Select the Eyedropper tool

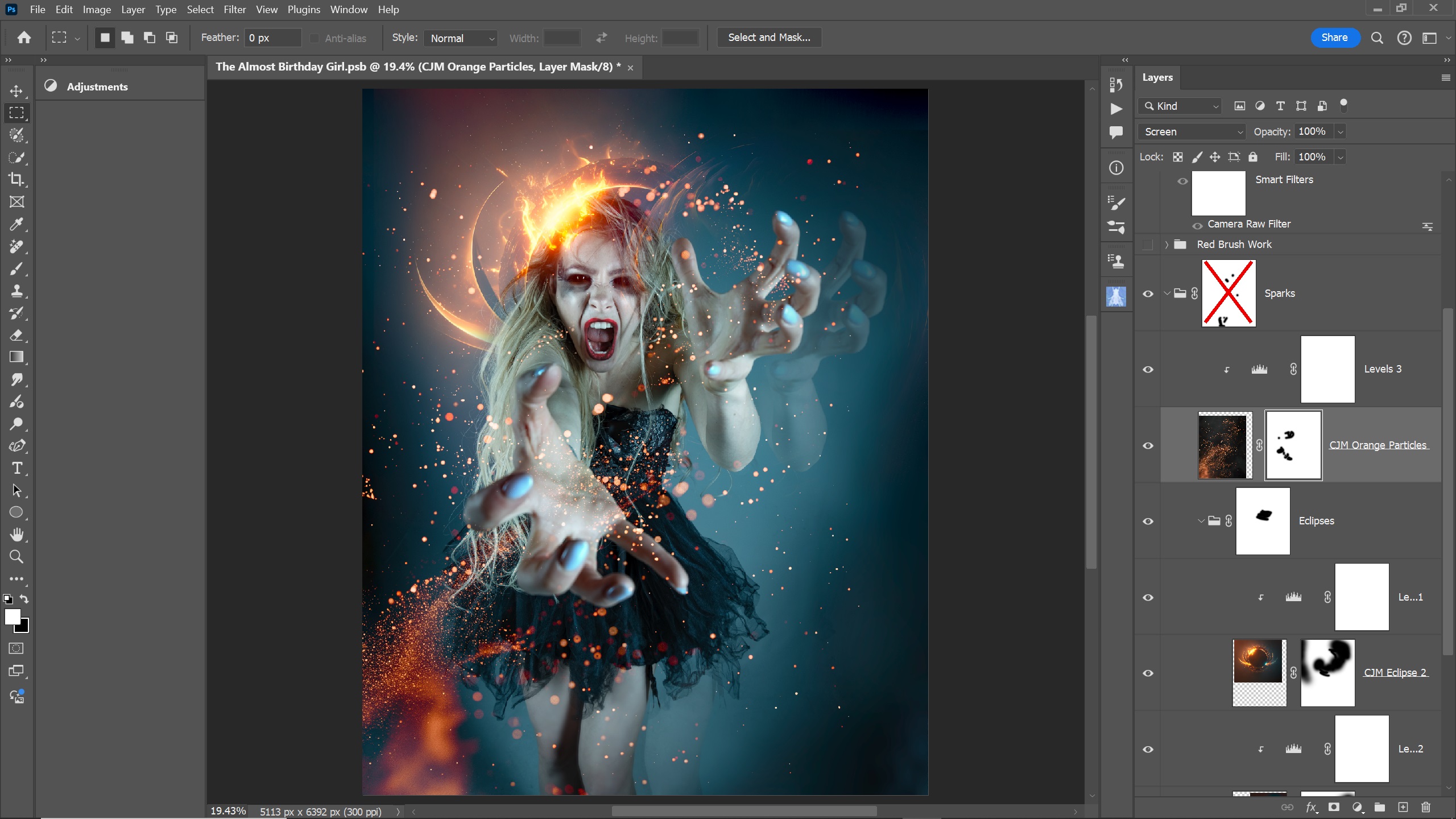16,224
